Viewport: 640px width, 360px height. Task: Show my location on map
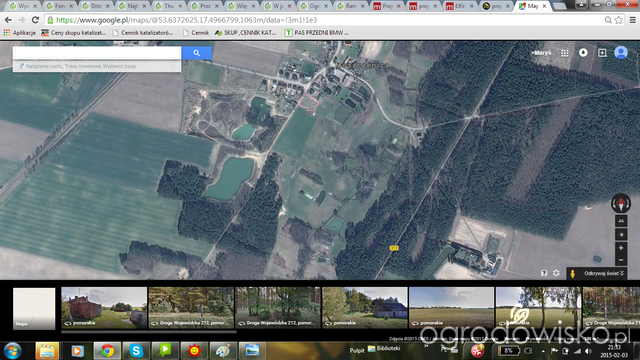coord(621,234)
